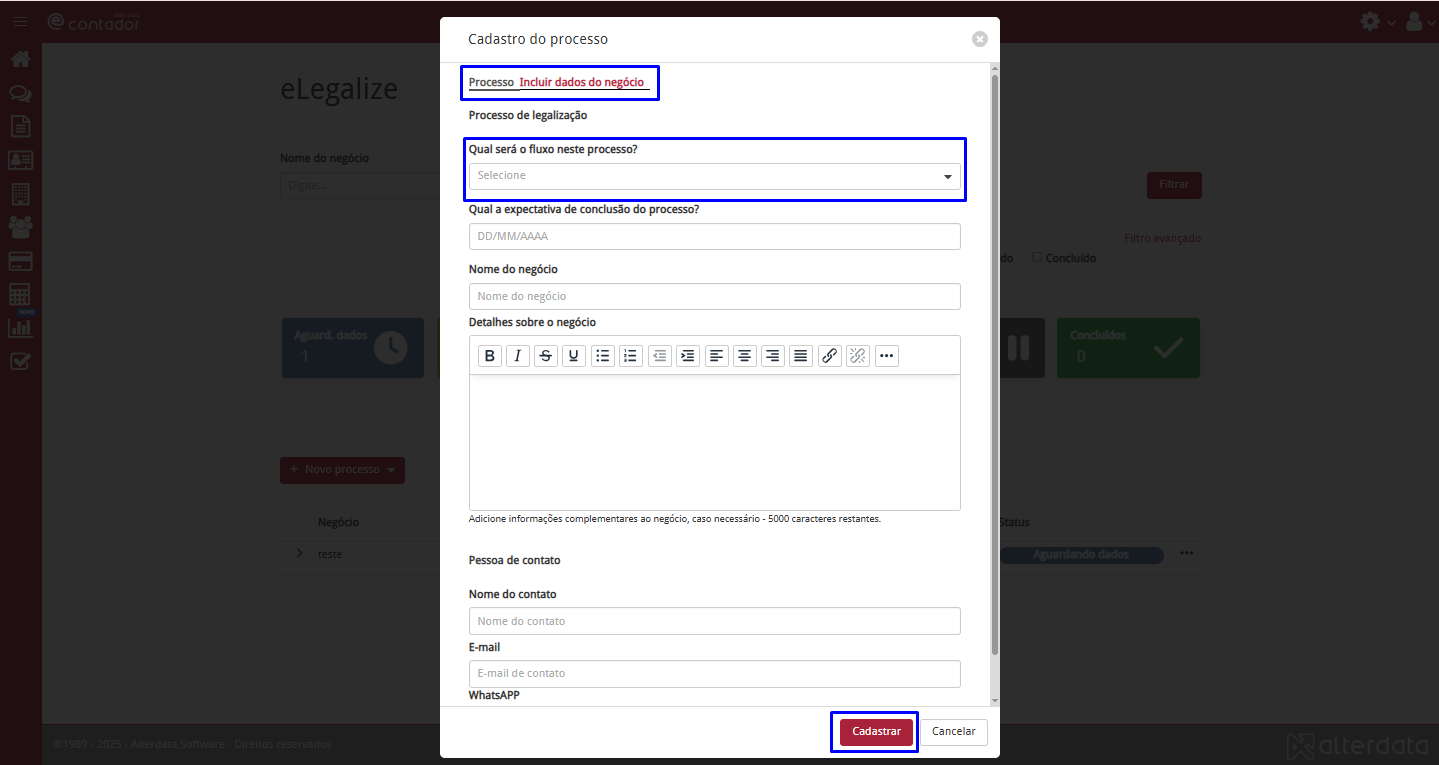Click the eContador logo
Image resolution: width=1439 pixels, height=765 pixels.
(x=94, y=21)
